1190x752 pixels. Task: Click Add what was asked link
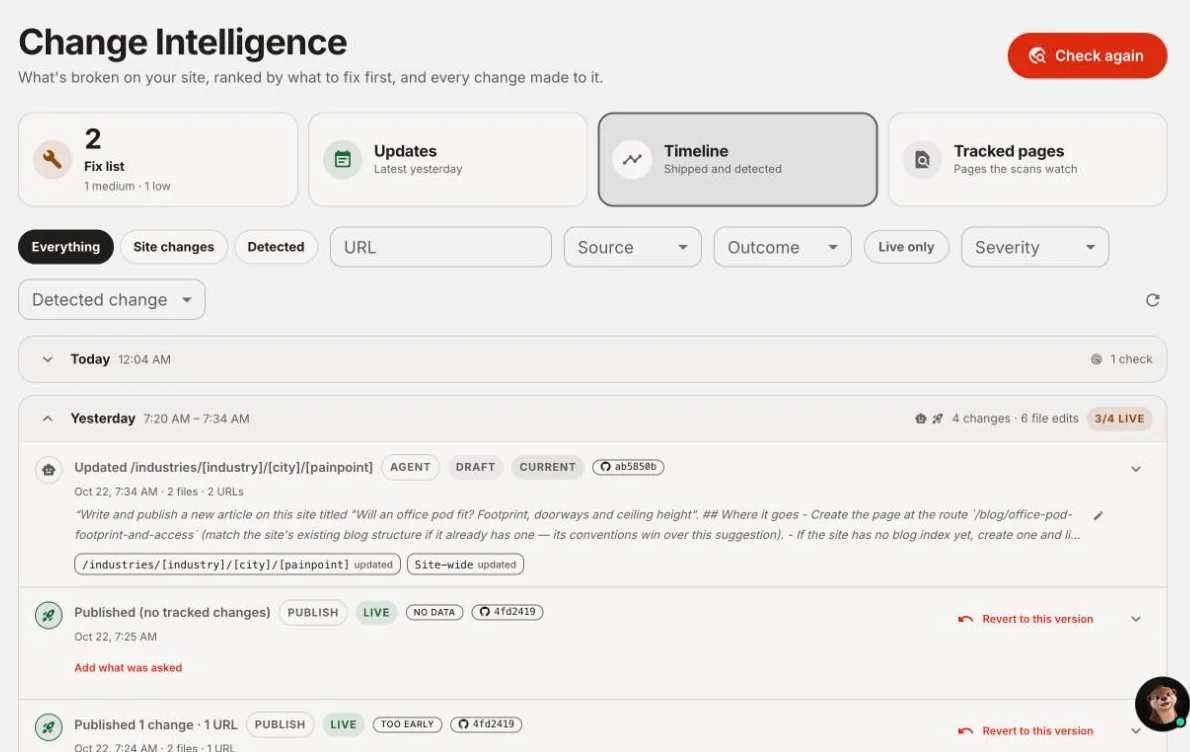click(x=128, y=668)
